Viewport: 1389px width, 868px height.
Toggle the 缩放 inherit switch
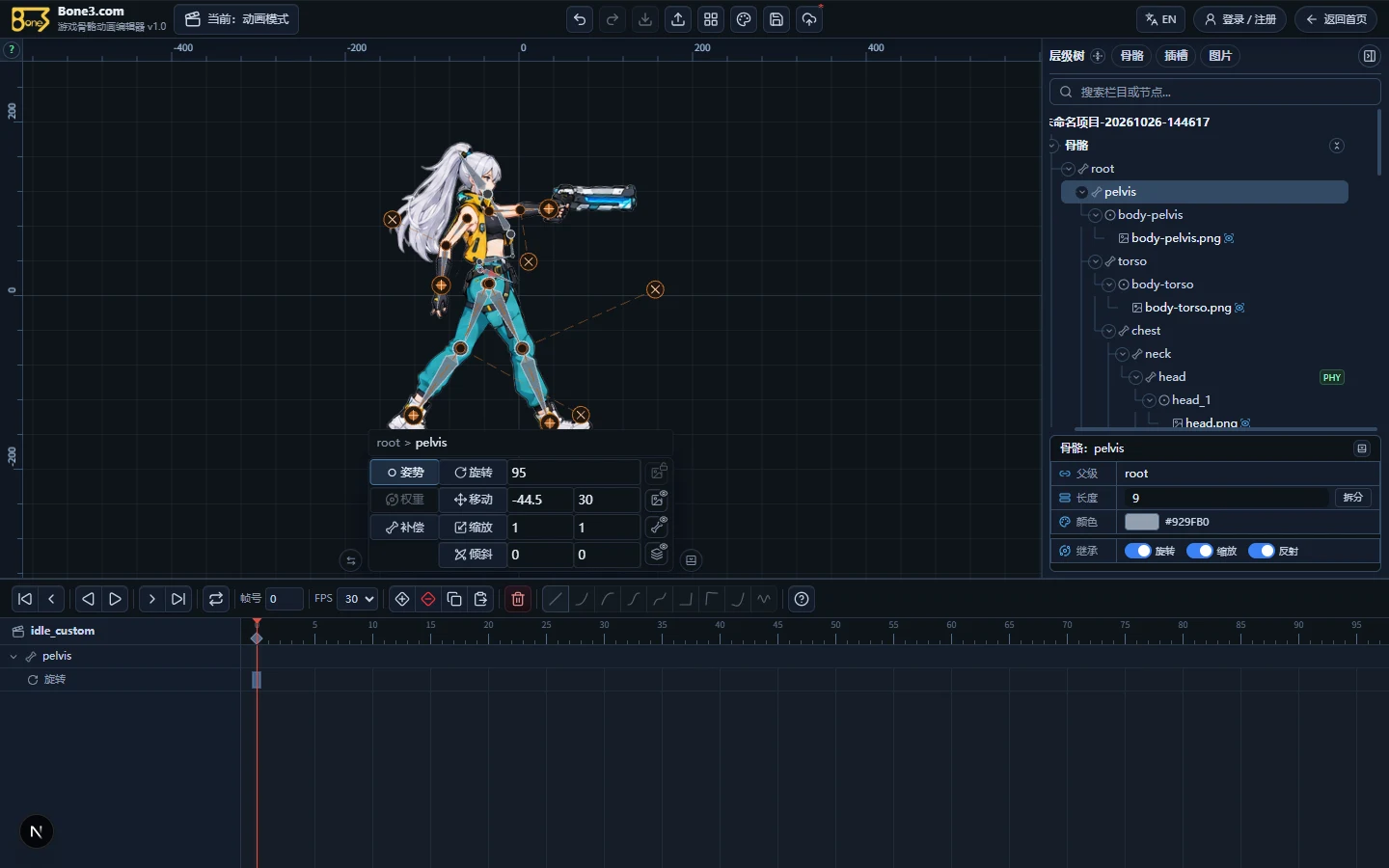1200,551
